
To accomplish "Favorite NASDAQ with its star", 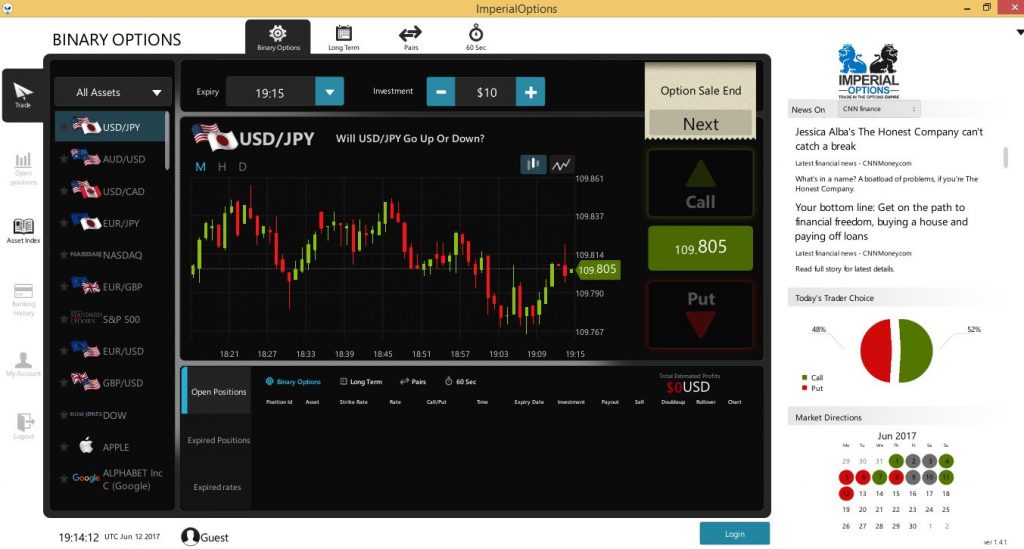I will 64,255.
